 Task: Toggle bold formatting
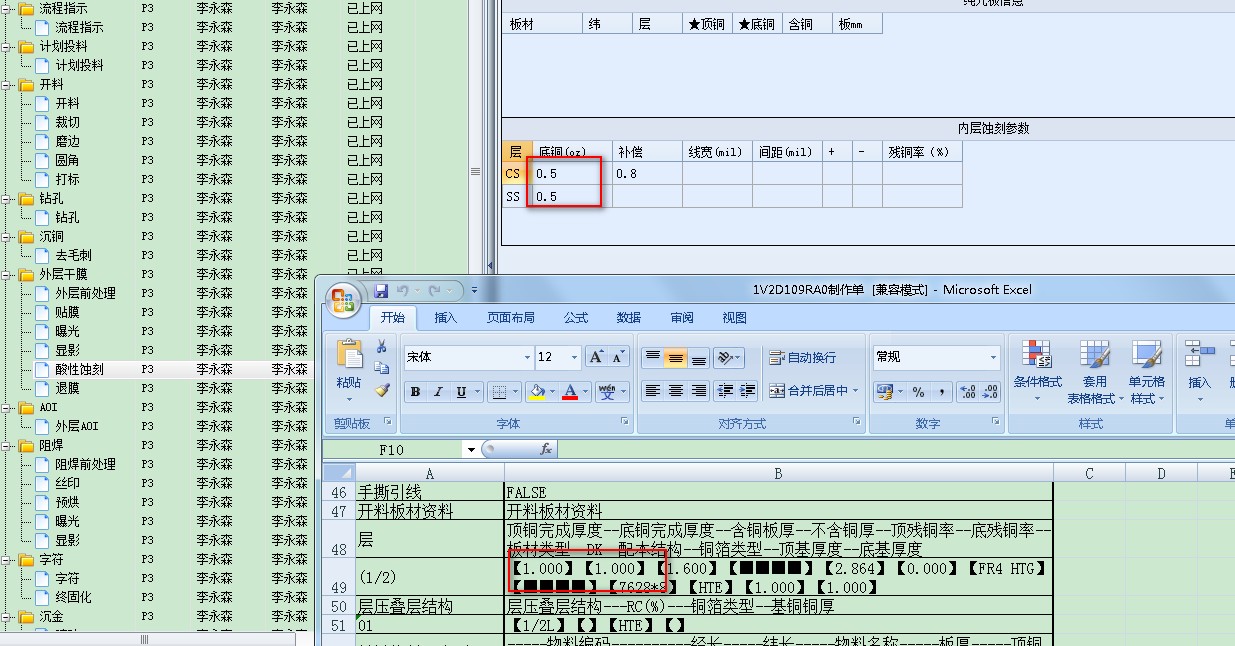click(415, 392)
